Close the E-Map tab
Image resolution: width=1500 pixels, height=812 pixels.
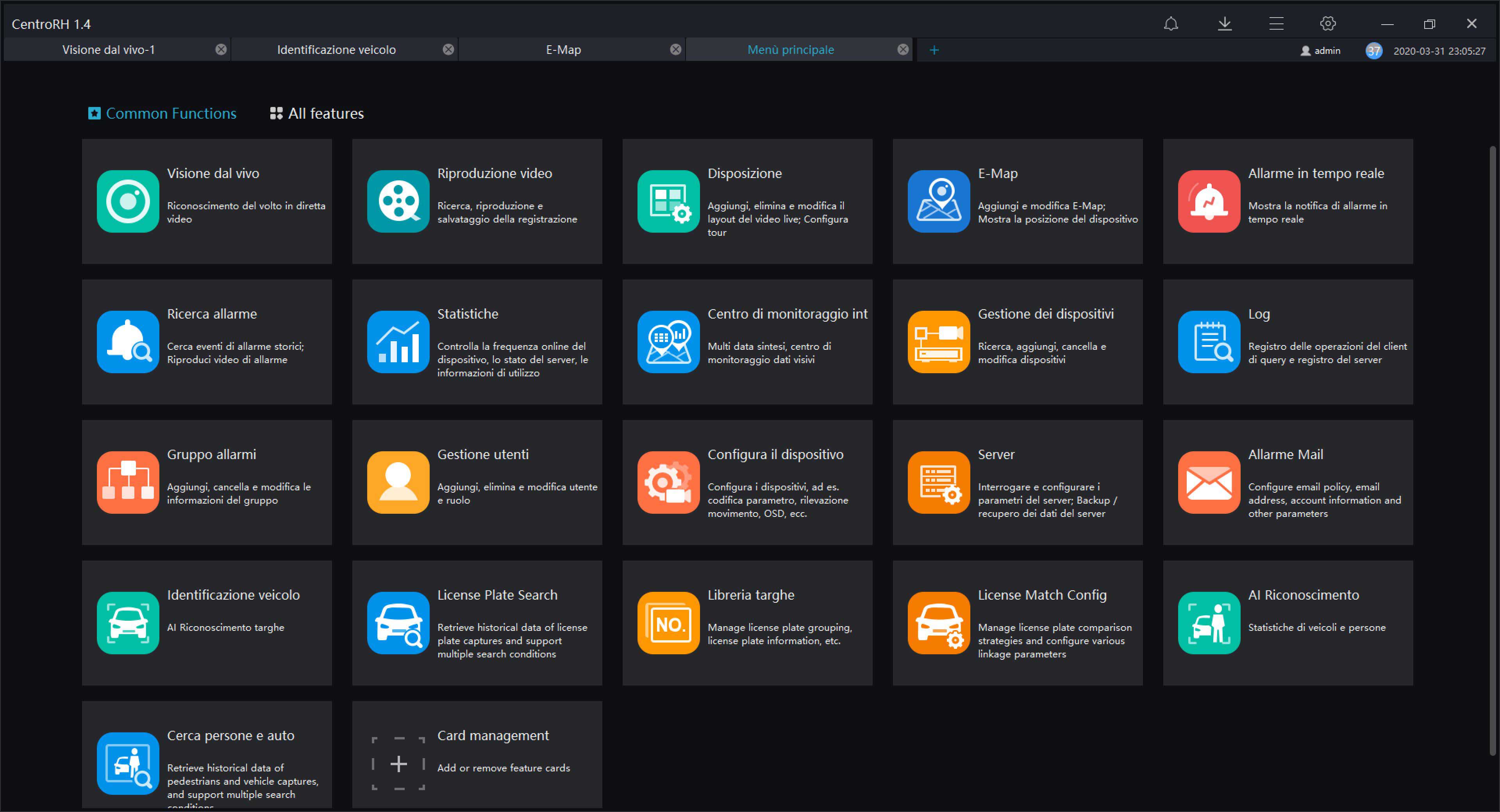675,50
